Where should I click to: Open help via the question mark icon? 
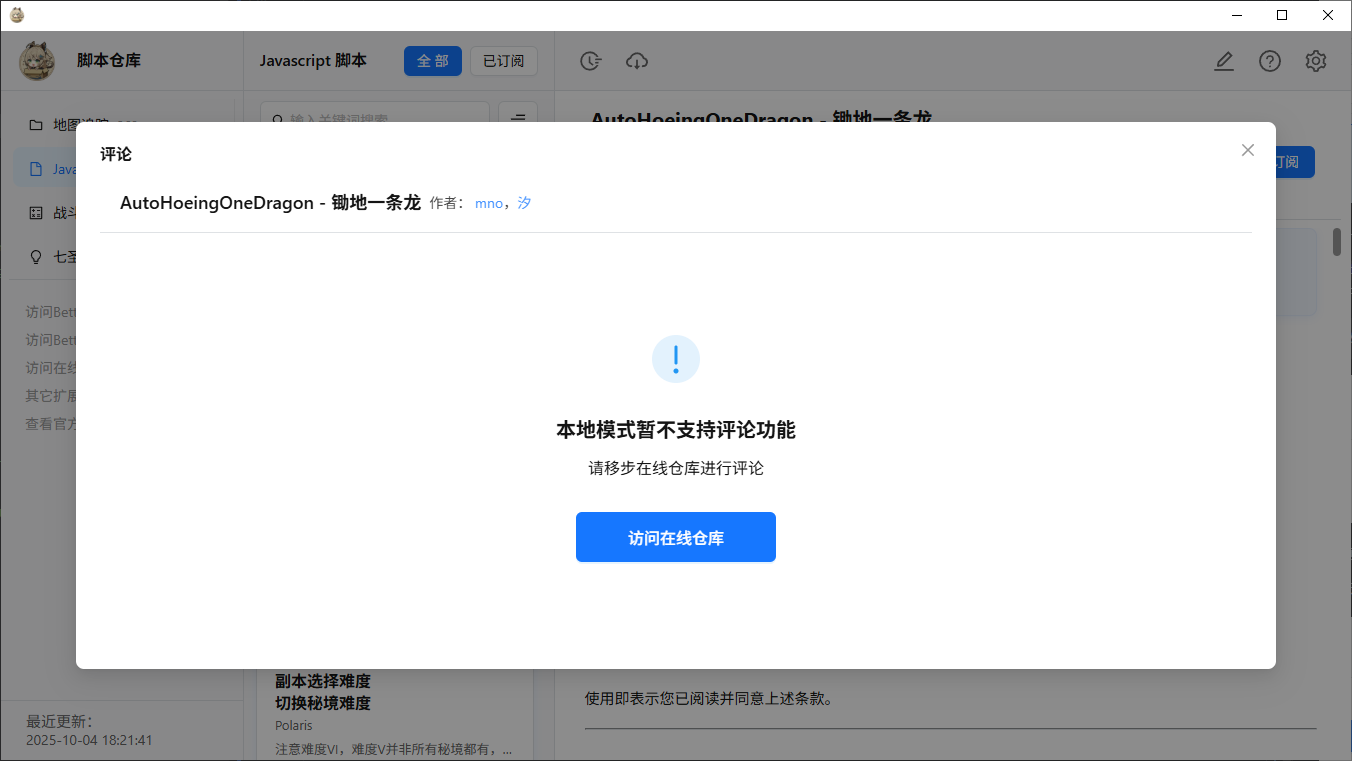coord(1269,61)
